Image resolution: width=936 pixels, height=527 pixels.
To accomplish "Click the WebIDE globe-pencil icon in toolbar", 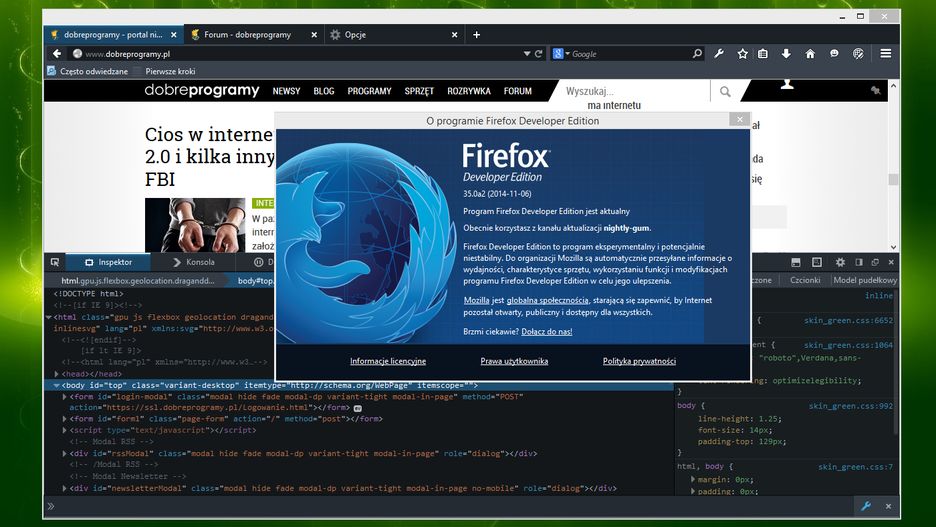I will (858, 54).
